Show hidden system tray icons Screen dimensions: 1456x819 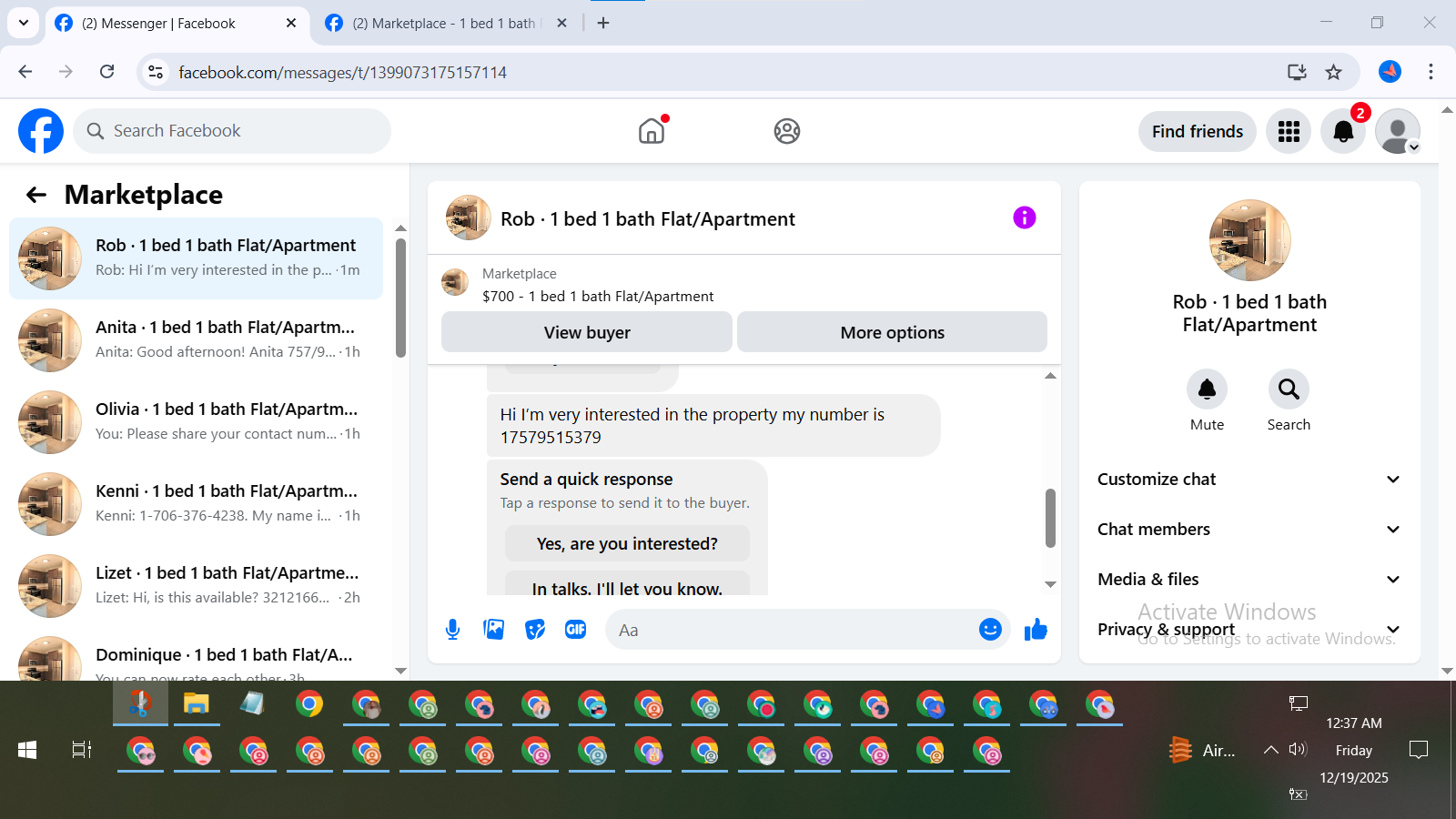(1270, 750)
